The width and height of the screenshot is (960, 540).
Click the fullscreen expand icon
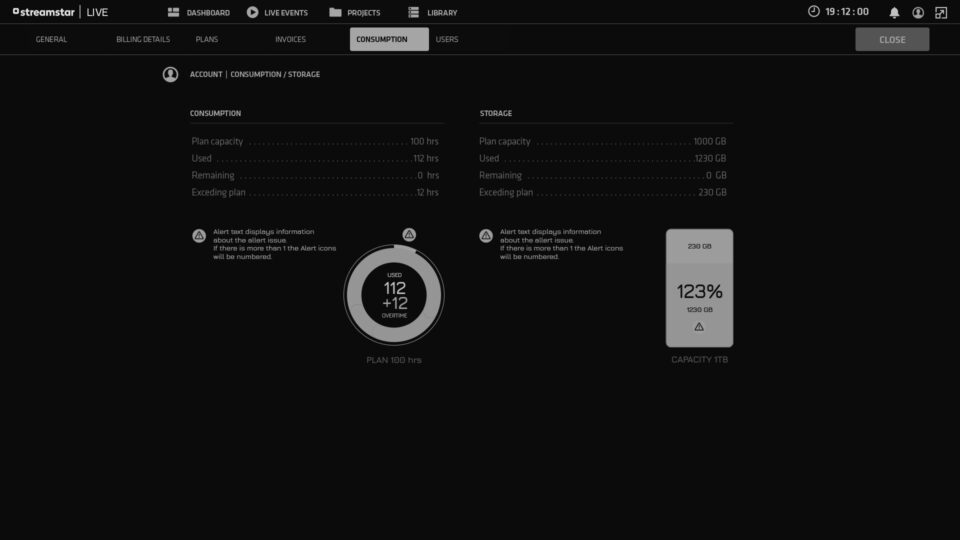[941, 12]
